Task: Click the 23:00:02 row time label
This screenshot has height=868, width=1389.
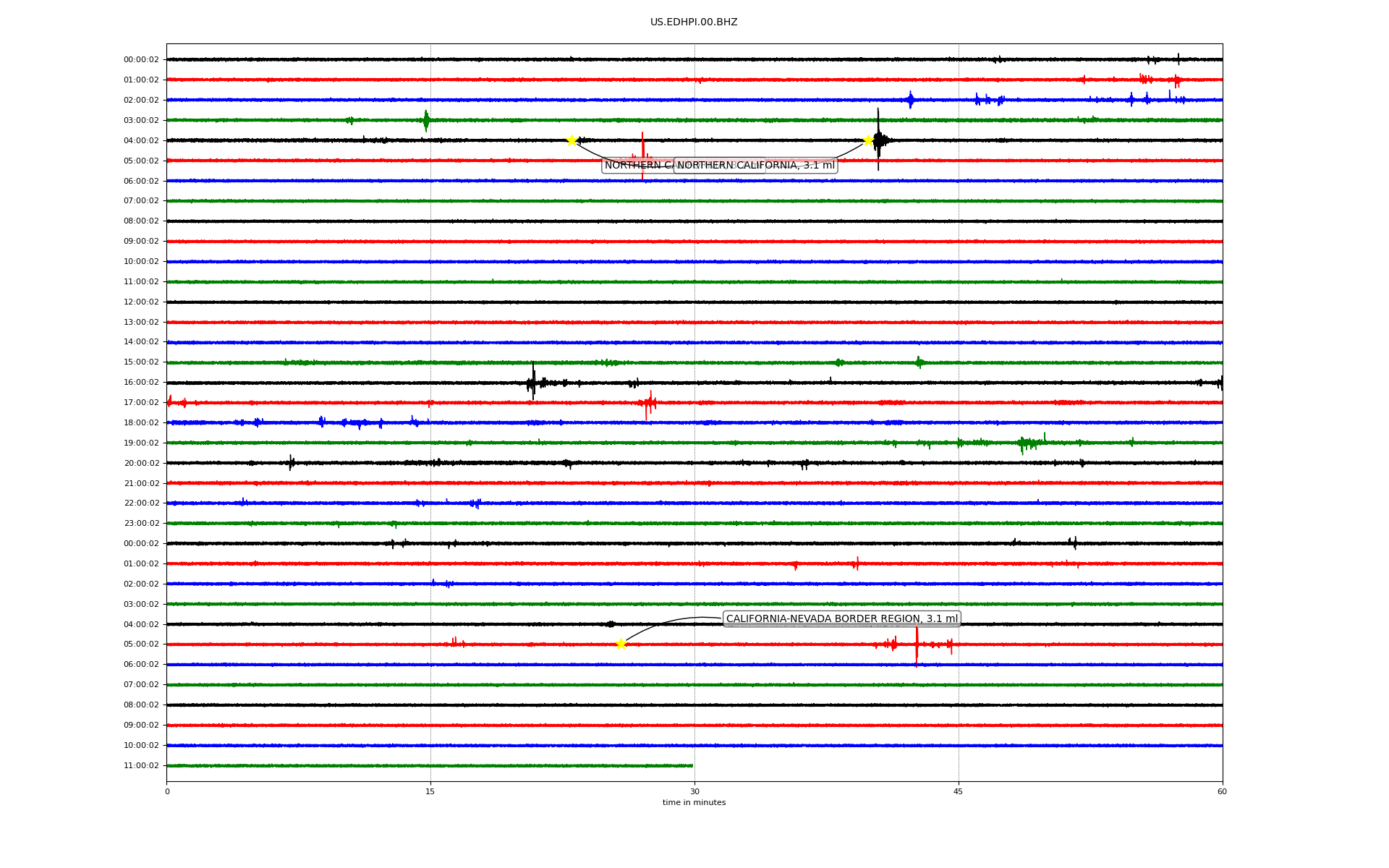Action: pos(141,524)
